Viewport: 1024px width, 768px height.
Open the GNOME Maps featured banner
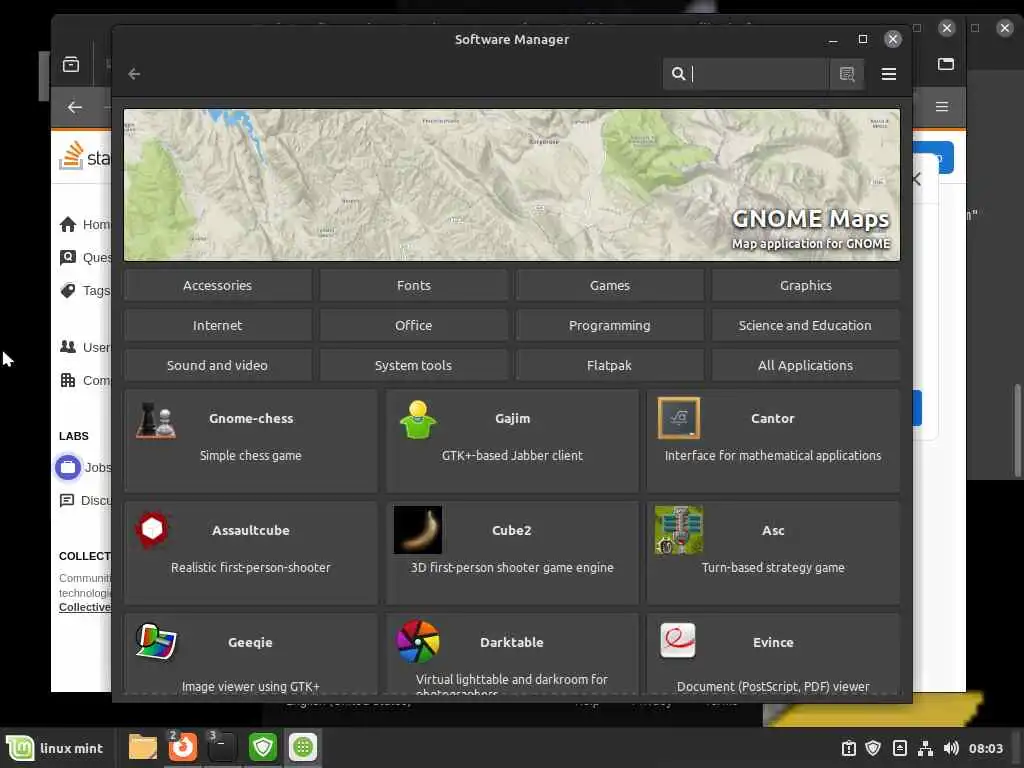tap(512, 185)
